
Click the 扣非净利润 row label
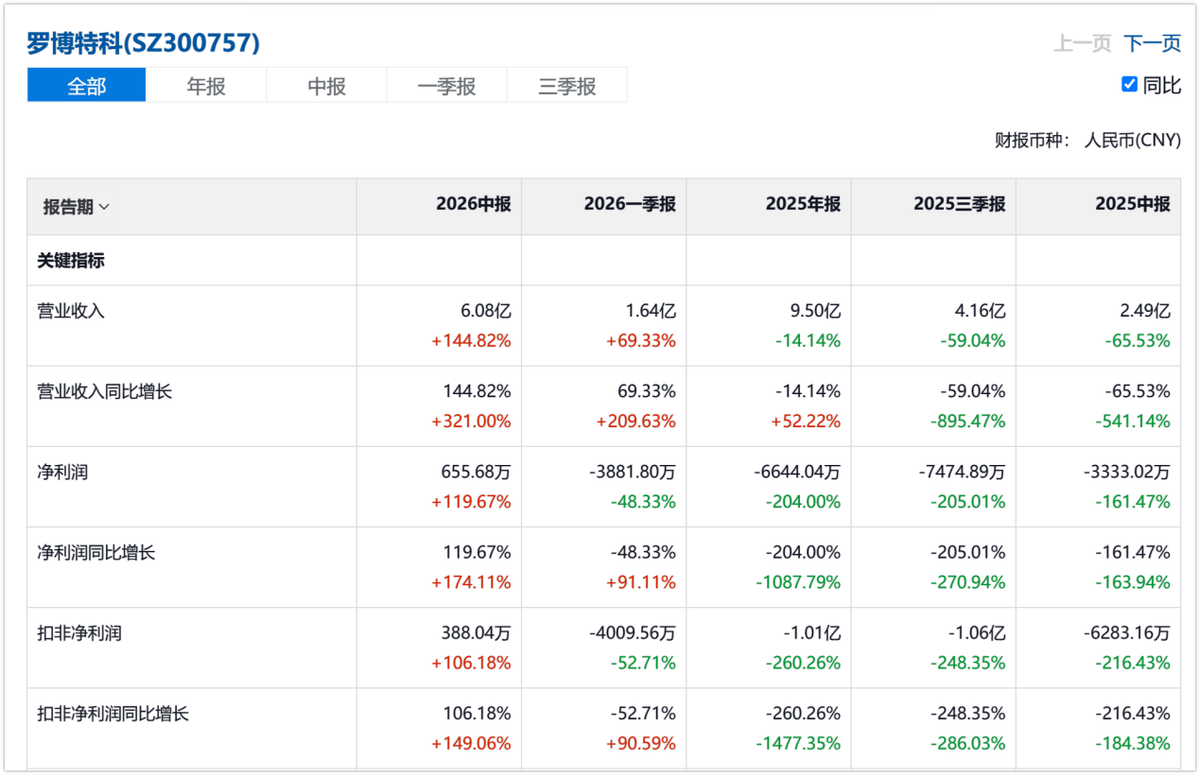point(80,633)
